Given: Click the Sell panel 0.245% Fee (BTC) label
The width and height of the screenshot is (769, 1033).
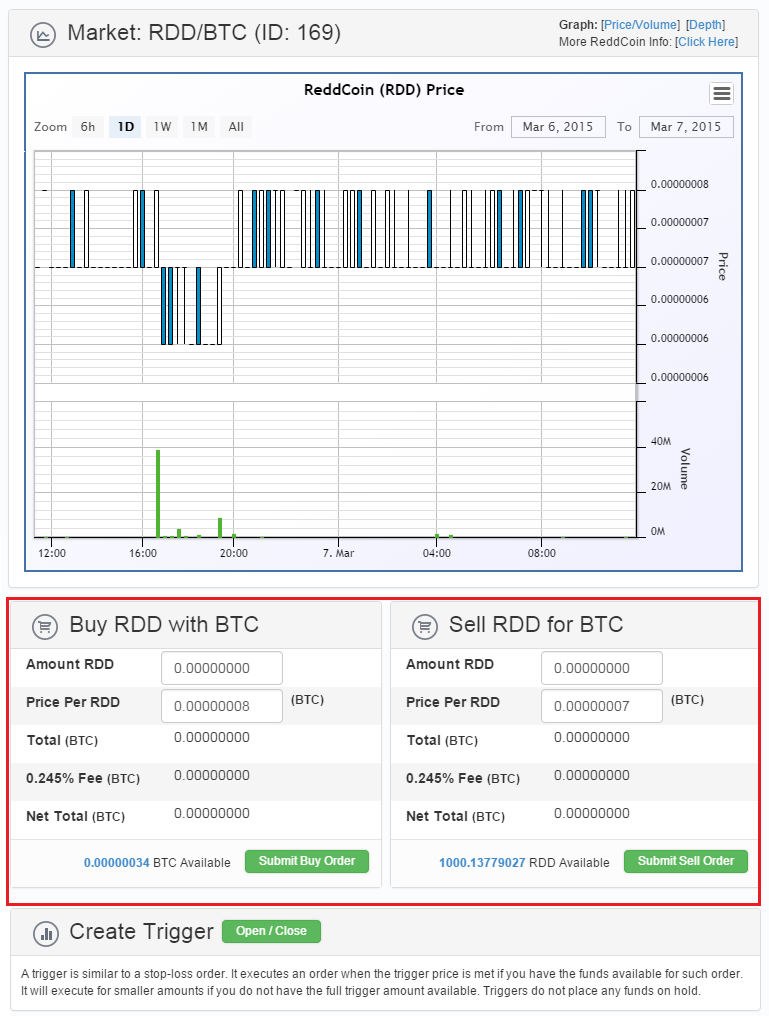Looking at the screenshot, I should (x=463, y=779).
